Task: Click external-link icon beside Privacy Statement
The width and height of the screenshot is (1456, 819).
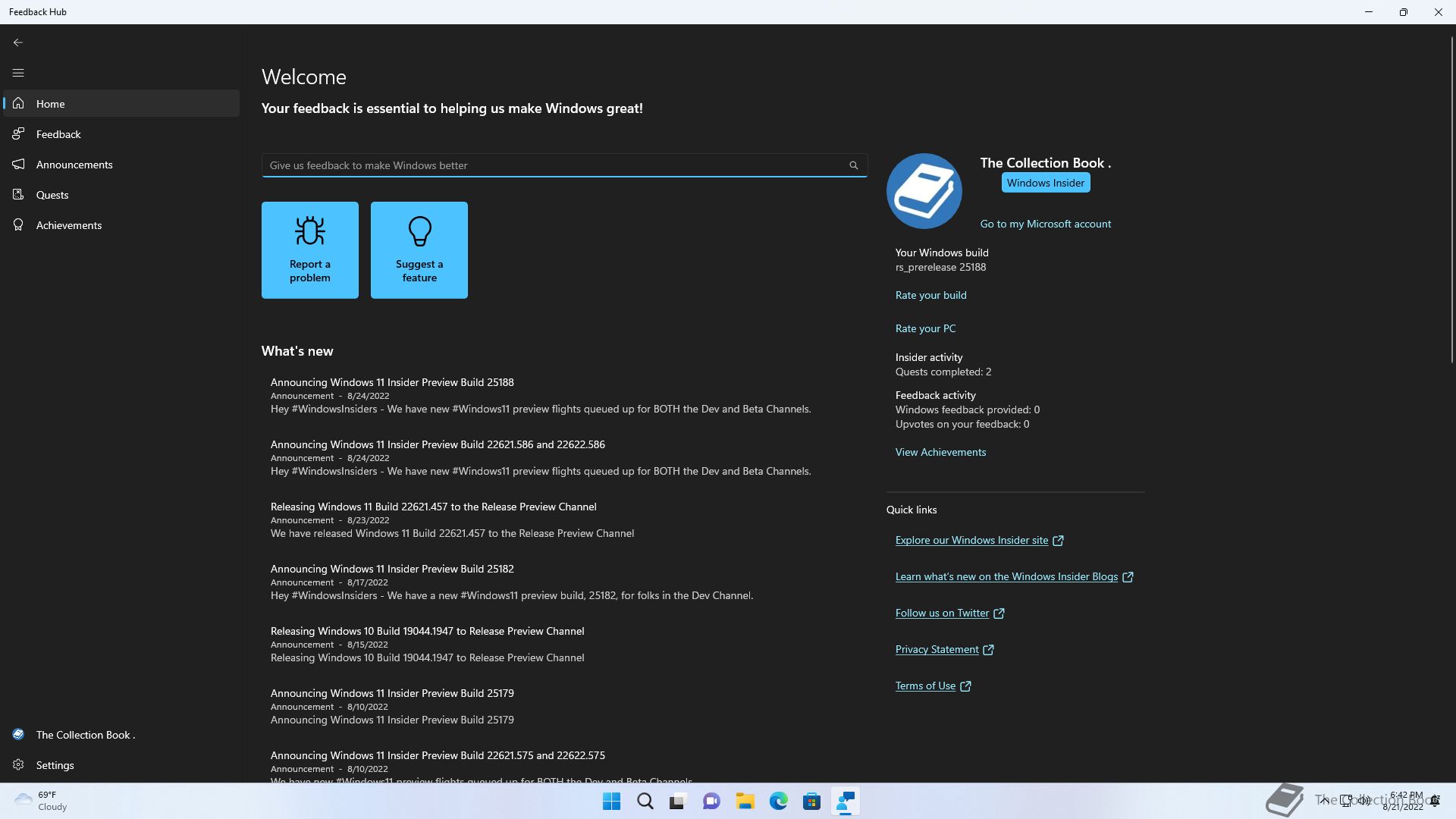Action: pos(988,650)
